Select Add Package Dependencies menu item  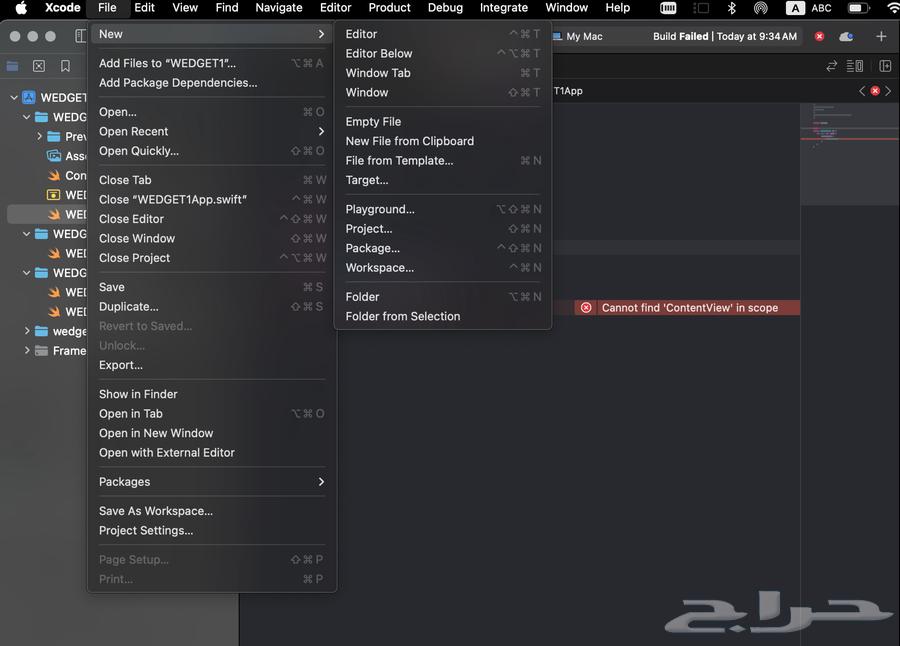(178, 83)
